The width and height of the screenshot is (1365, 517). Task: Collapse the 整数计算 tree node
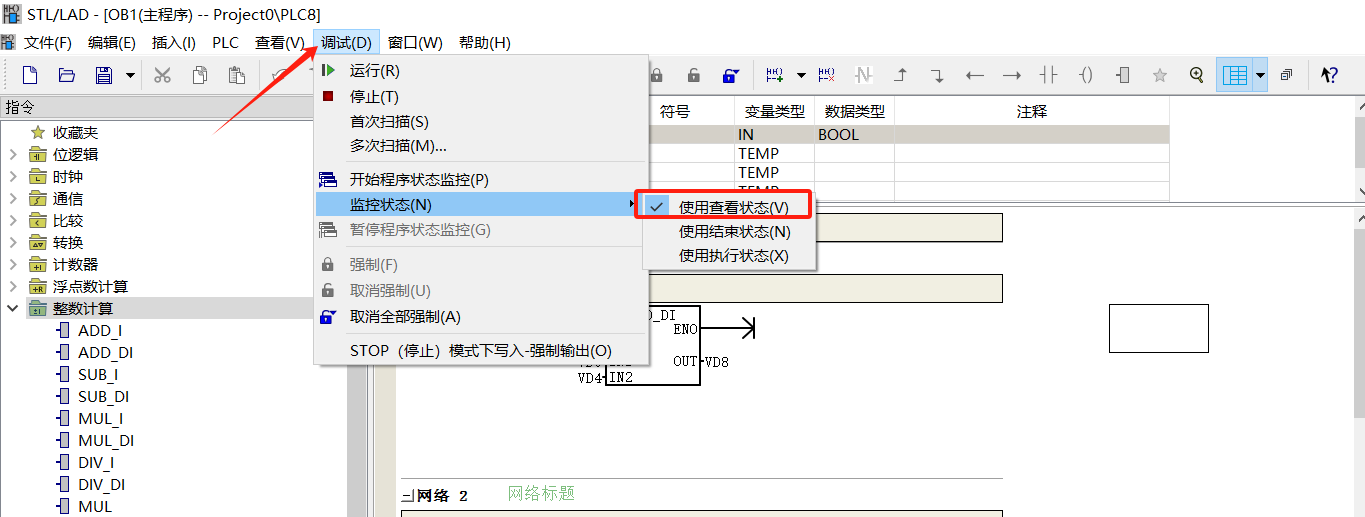pyautogui.click(x=13, y=309)
